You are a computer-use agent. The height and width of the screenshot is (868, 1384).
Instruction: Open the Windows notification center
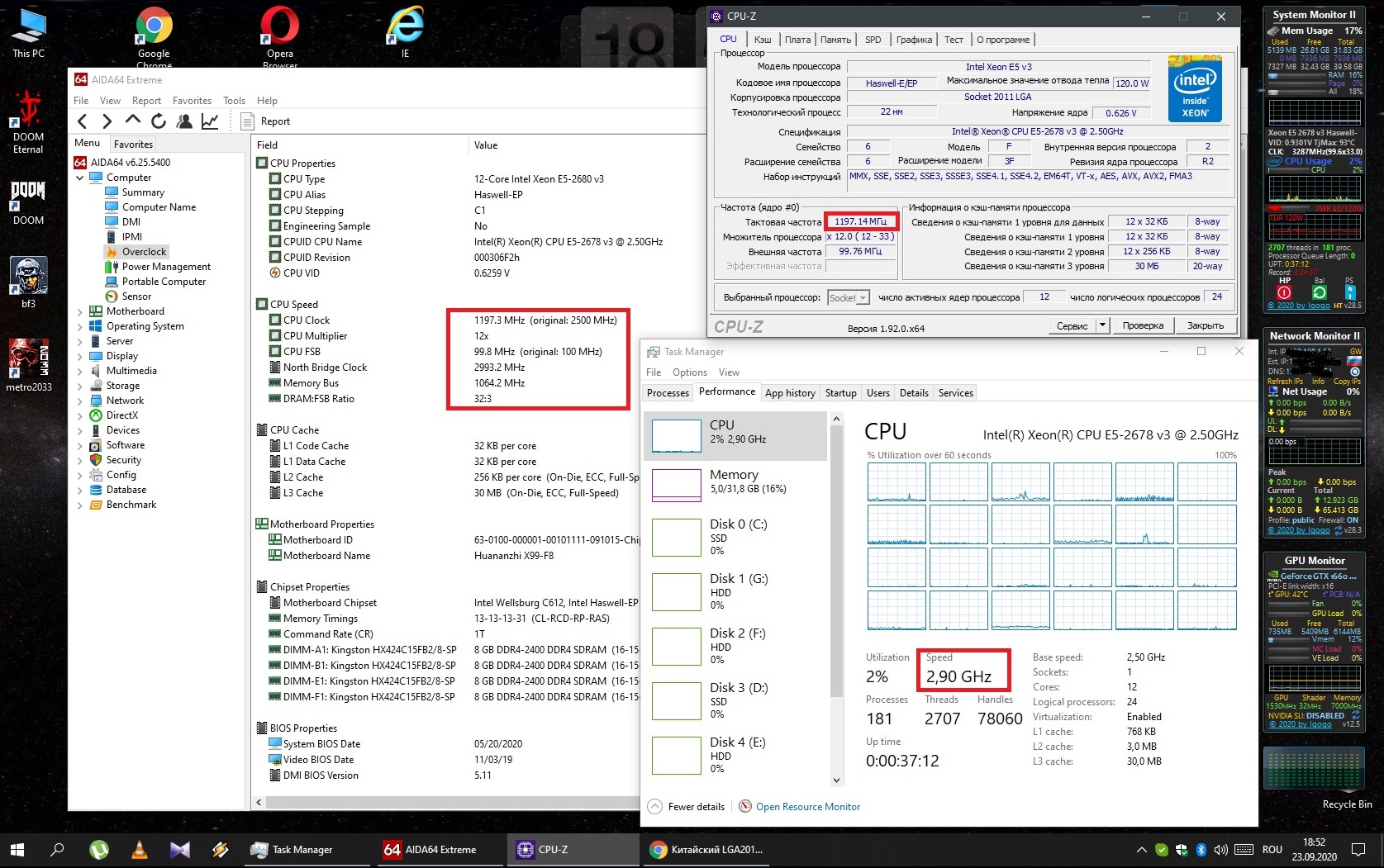point(1358,849)
